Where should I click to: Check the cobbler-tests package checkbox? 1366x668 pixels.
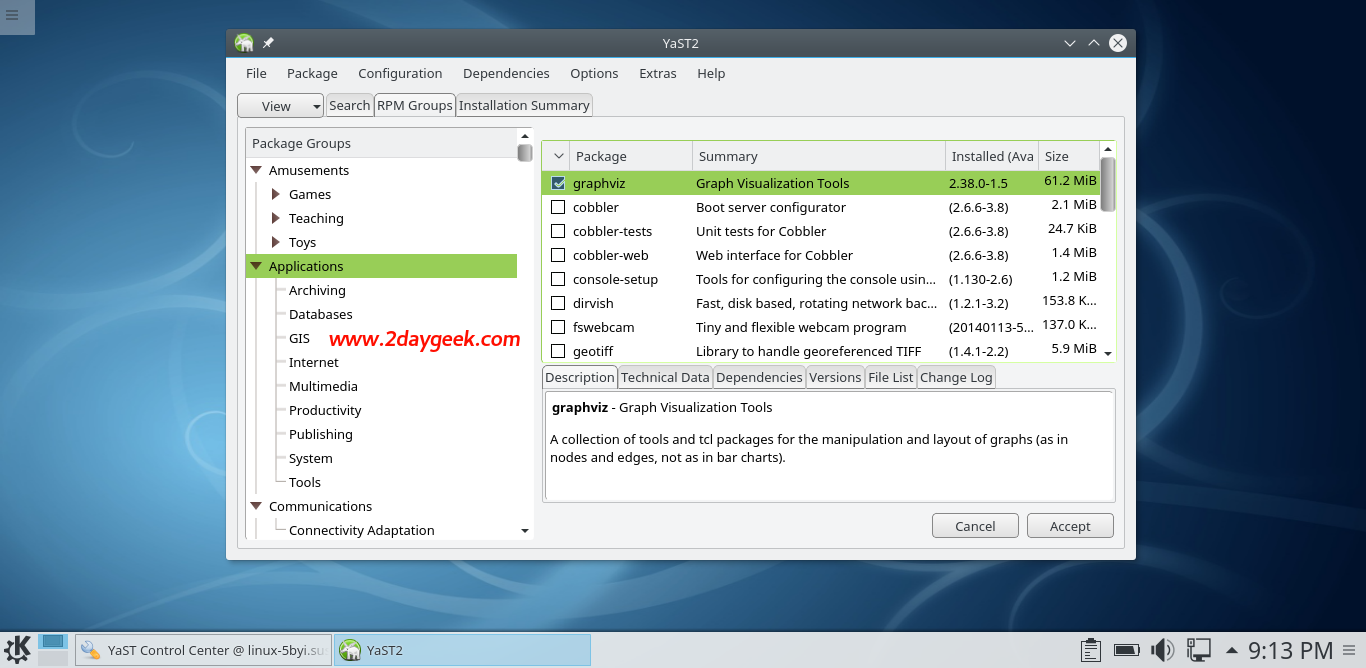coord(558,231)
